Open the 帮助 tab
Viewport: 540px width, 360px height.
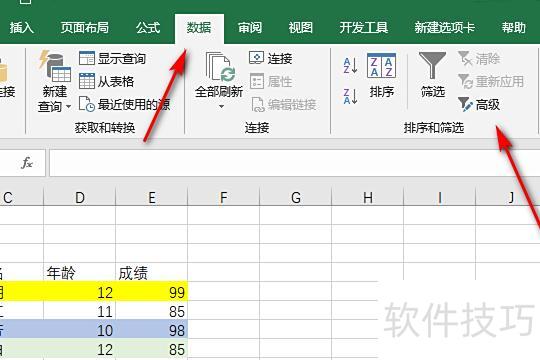tap(514, 28)
